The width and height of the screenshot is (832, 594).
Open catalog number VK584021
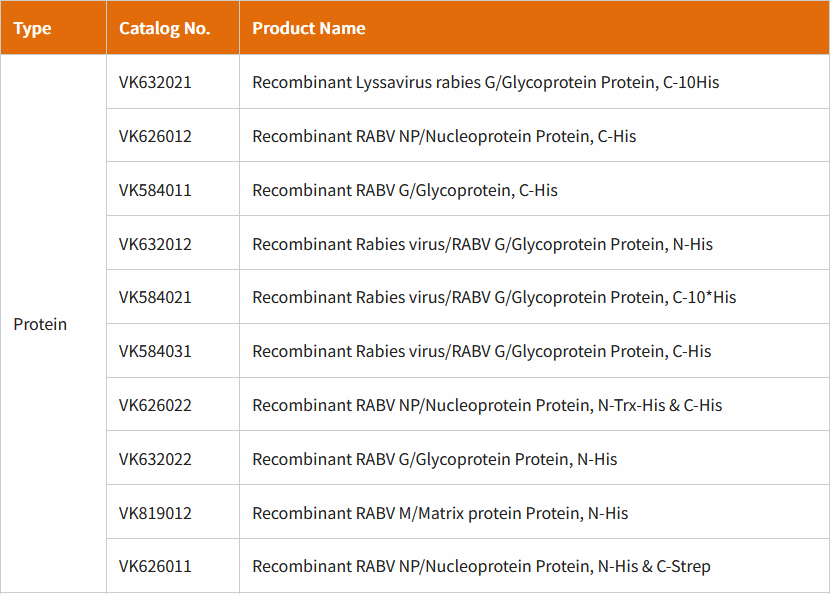[155, 297]
